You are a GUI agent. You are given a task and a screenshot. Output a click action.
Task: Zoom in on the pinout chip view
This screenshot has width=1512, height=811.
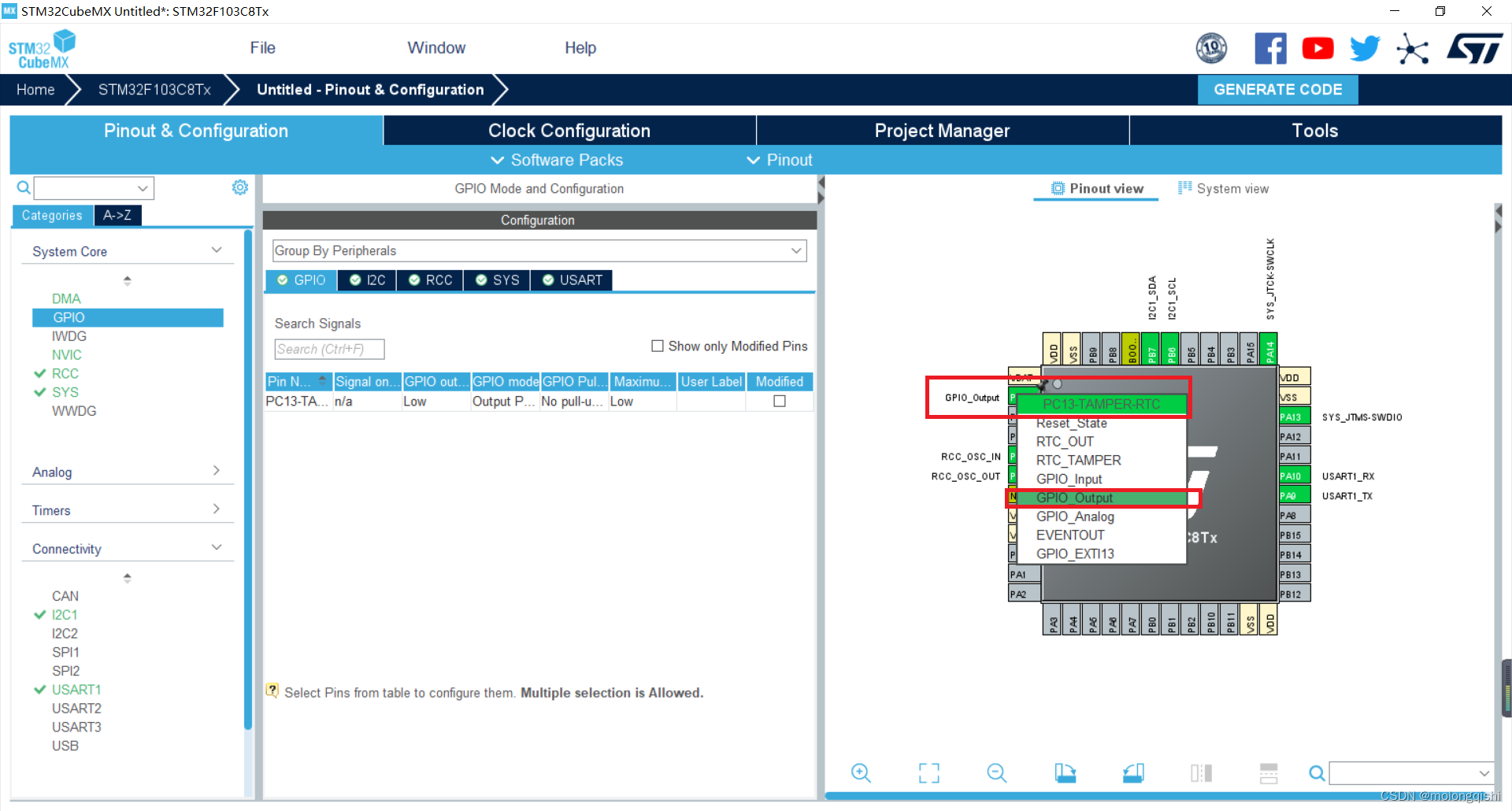click(861, 773)
